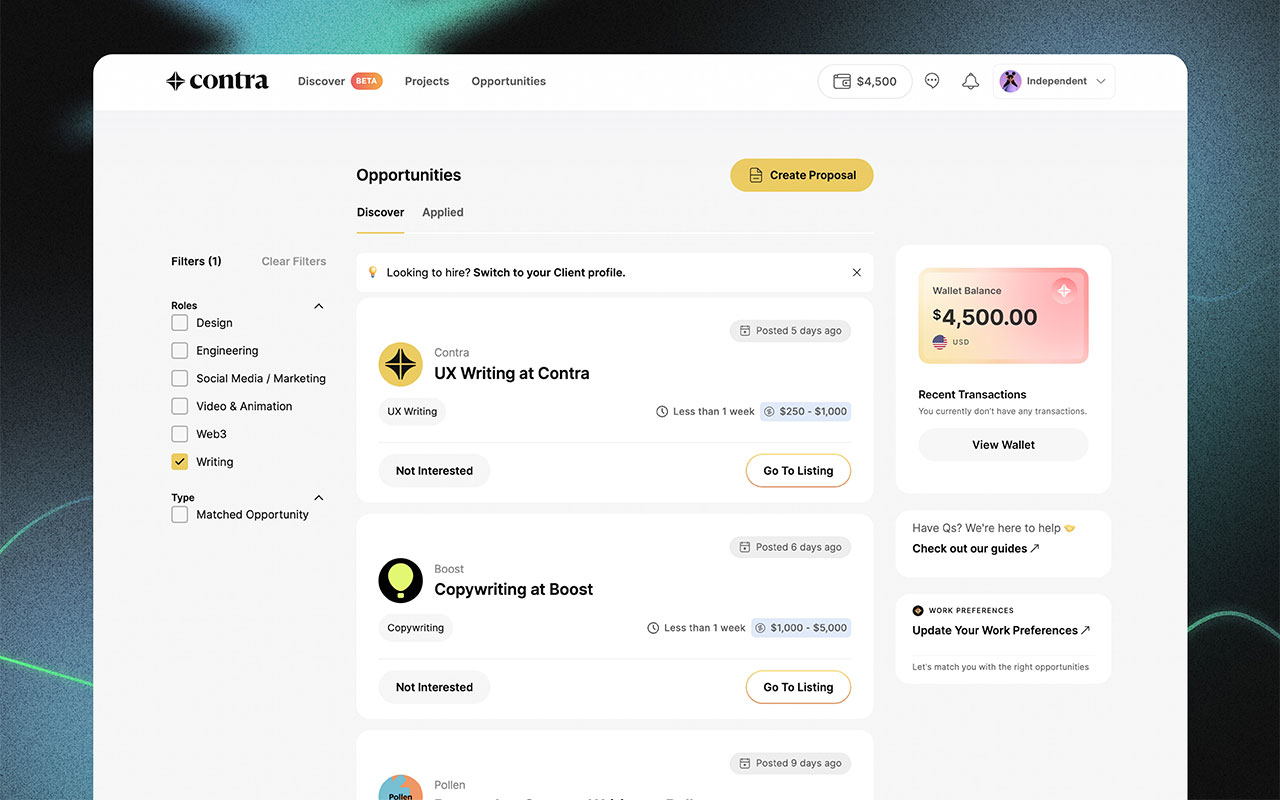1280x800 pixels.
Task: Dismiss the Looking to hire banner
Action: tap(856, 272)
